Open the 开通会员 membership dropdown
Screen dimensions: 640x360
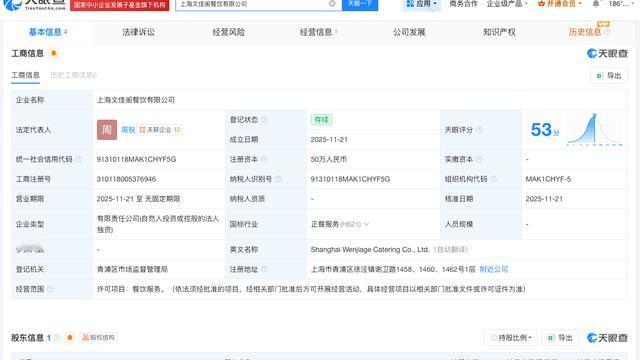point(560,4)
